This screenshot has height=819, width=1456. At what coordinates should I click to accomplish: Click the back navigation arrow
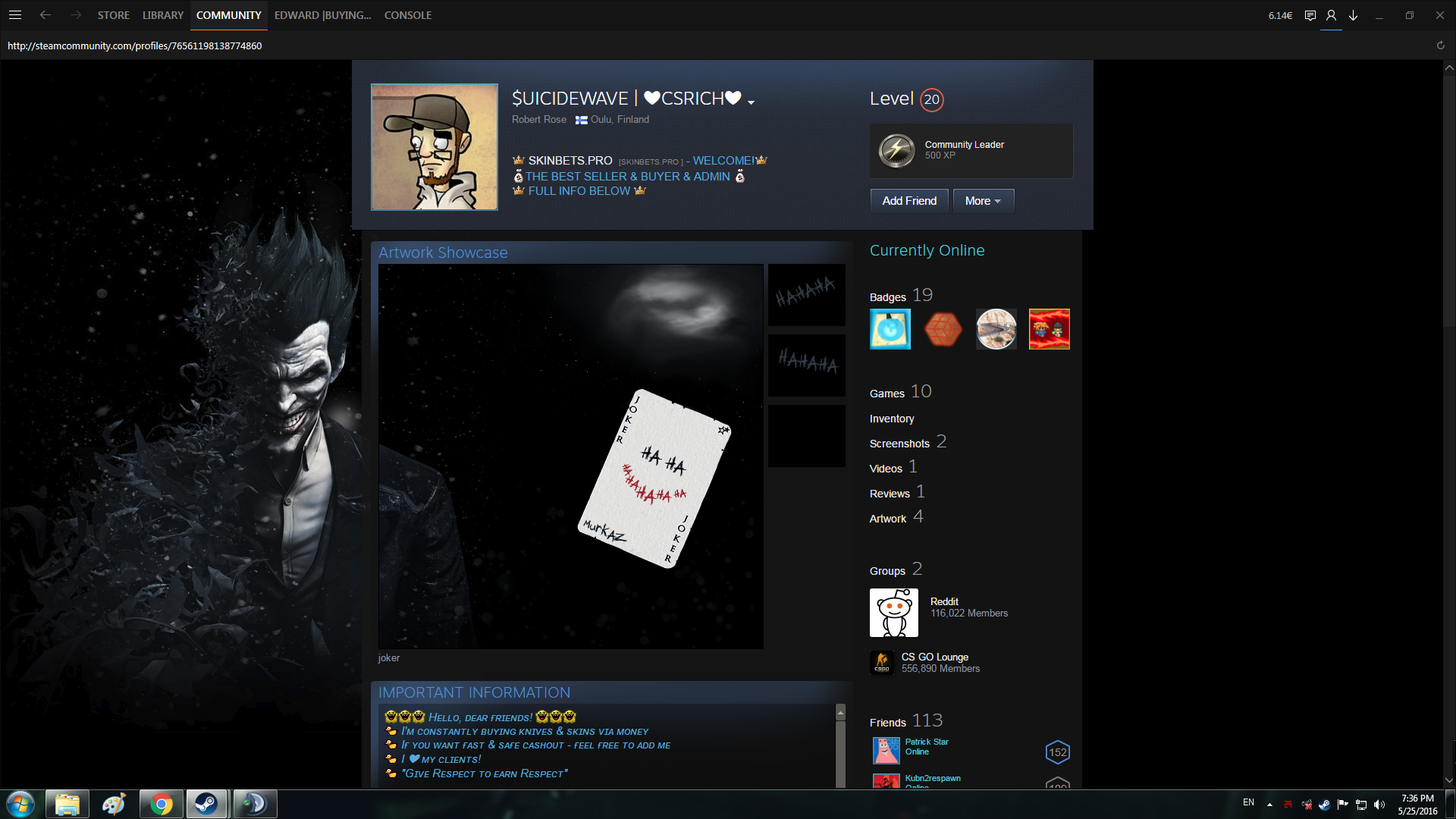click(45, 15)
